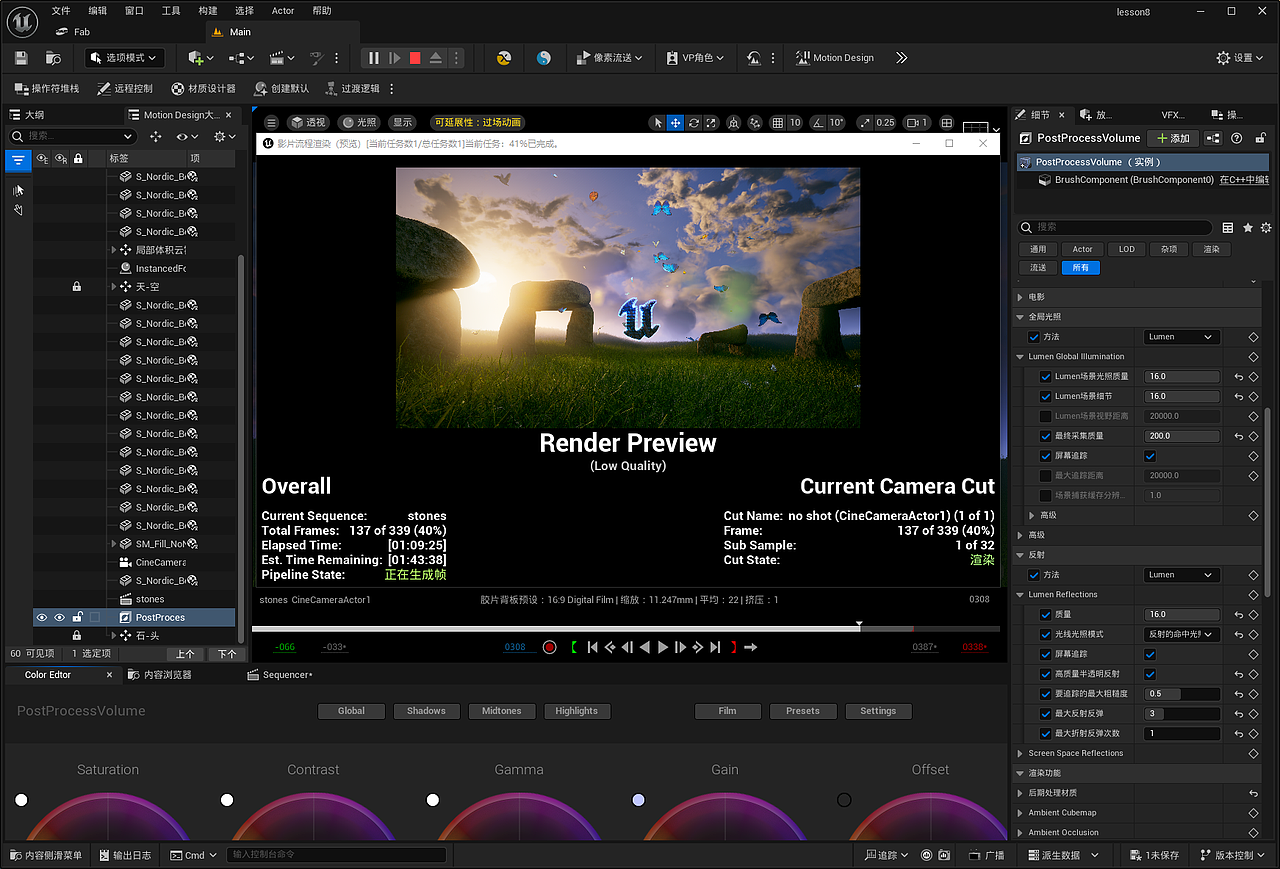Toggle the 最终采集质量 override checkbox
Viewport: 1280px width, 869px height.
(1046, 436)
